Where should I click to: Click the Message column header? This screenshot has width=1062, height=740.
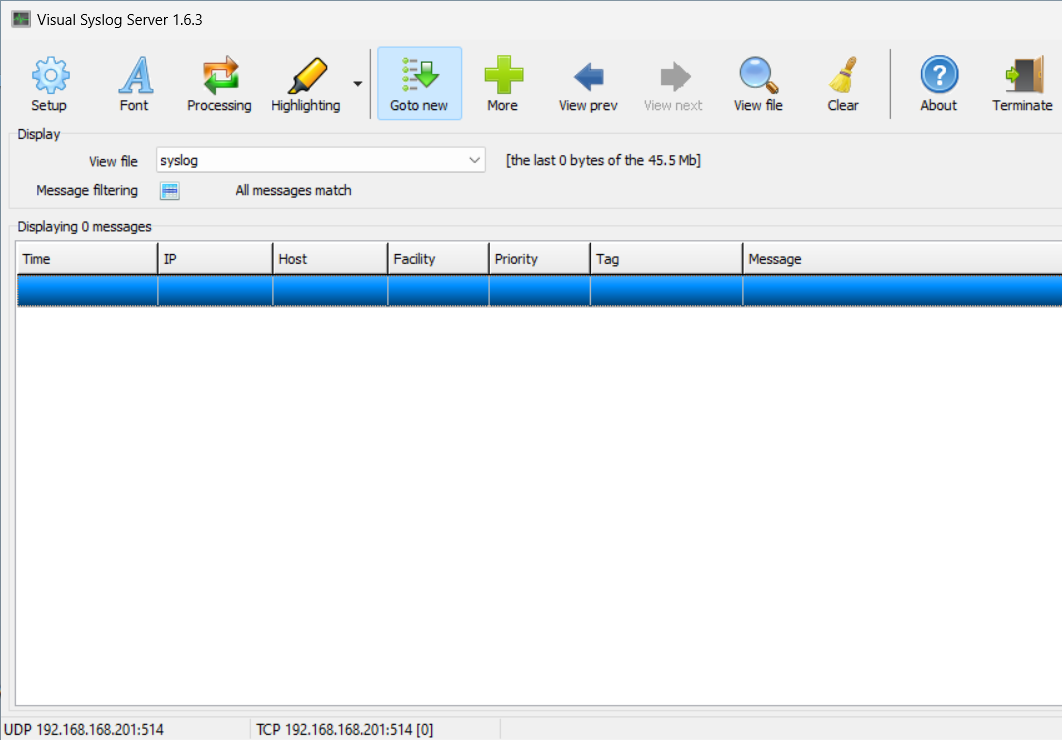tap(902, 259)
